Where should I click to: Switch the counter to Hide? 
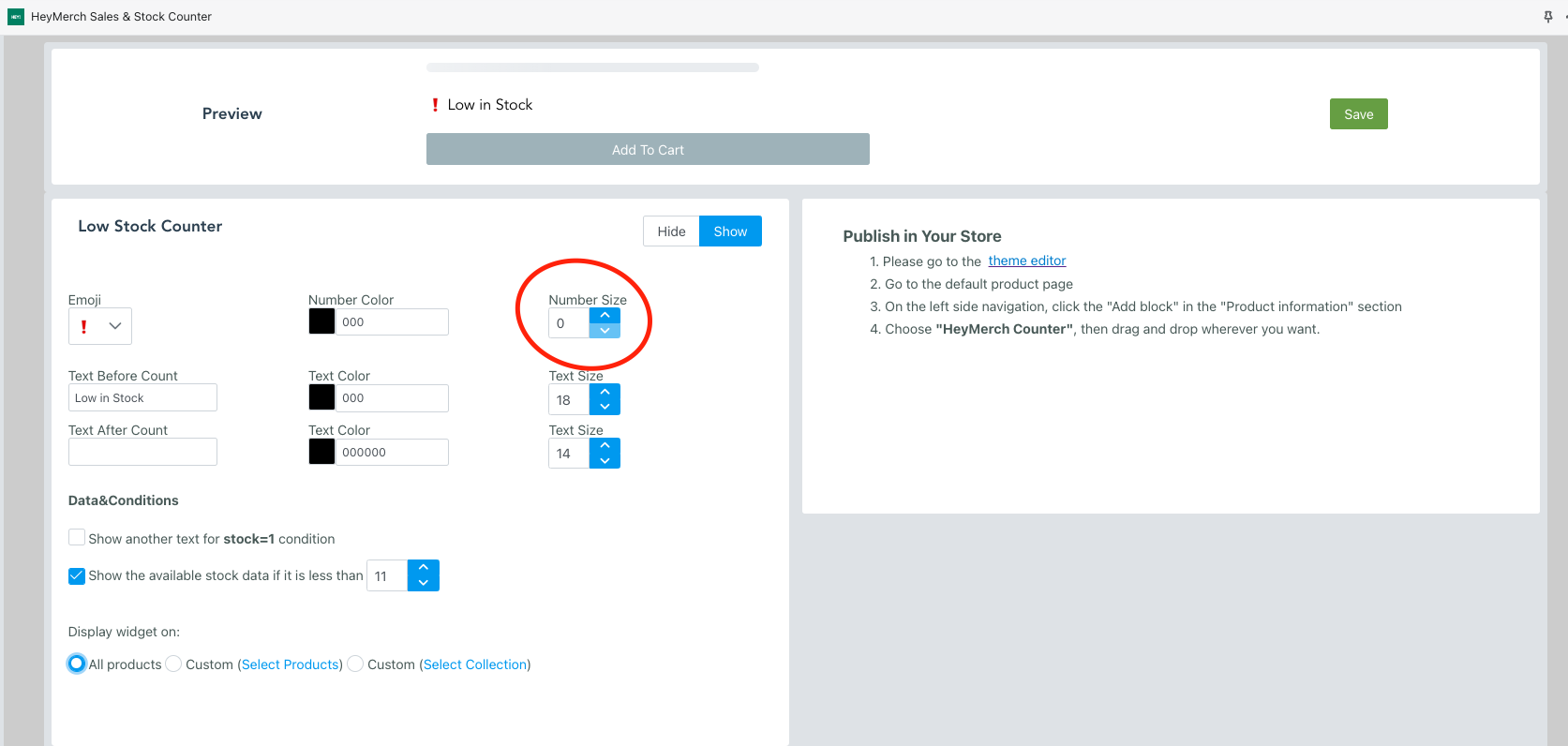[x=671, y=231]
